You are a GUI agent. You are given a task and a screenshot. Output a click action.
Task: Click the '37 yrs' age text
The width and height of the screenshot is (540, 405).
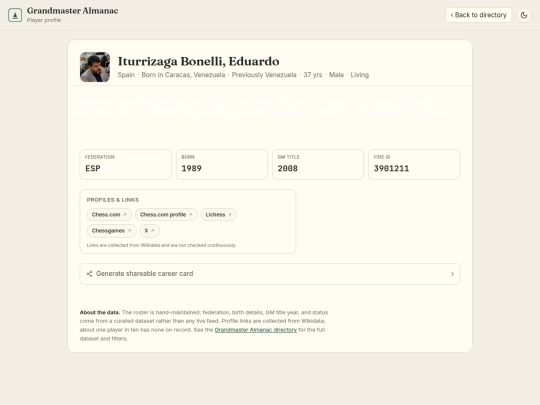tap(313, 75)
